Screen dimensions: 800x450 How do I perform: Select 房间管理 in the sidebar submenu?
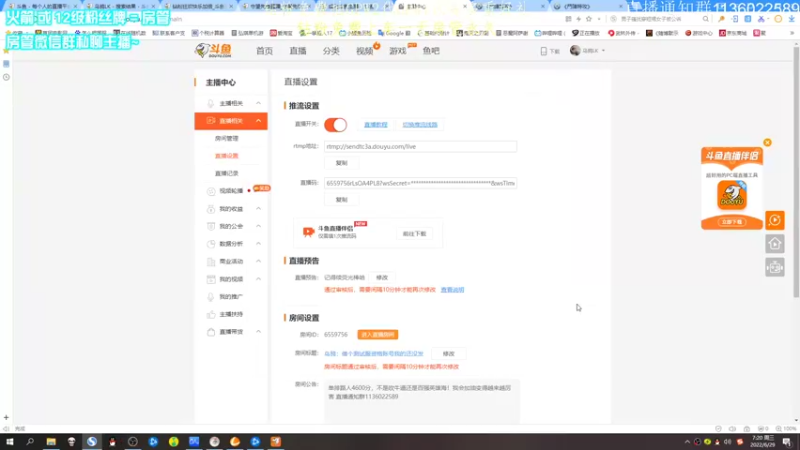[x=227, y=138]
